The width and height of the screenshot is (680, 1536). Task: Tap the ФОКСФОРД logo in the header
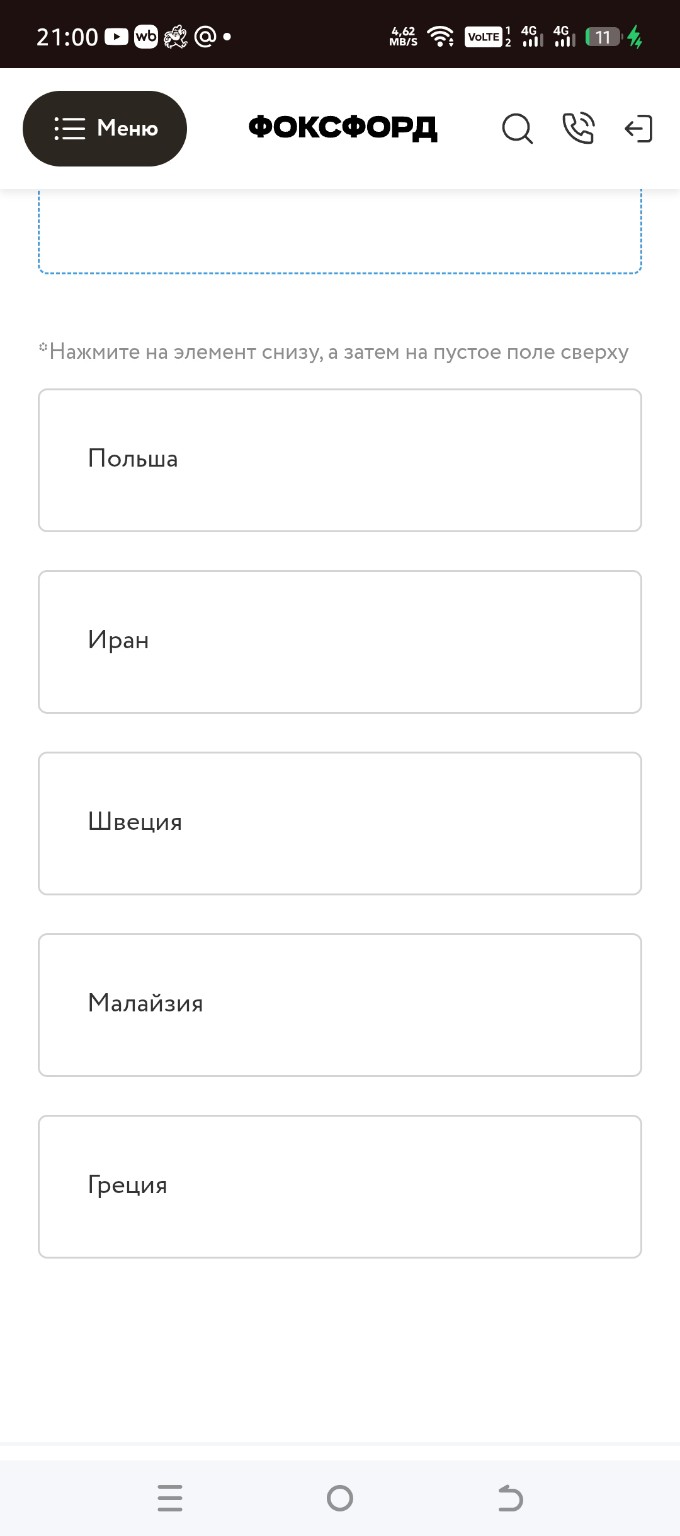(342, 128)
